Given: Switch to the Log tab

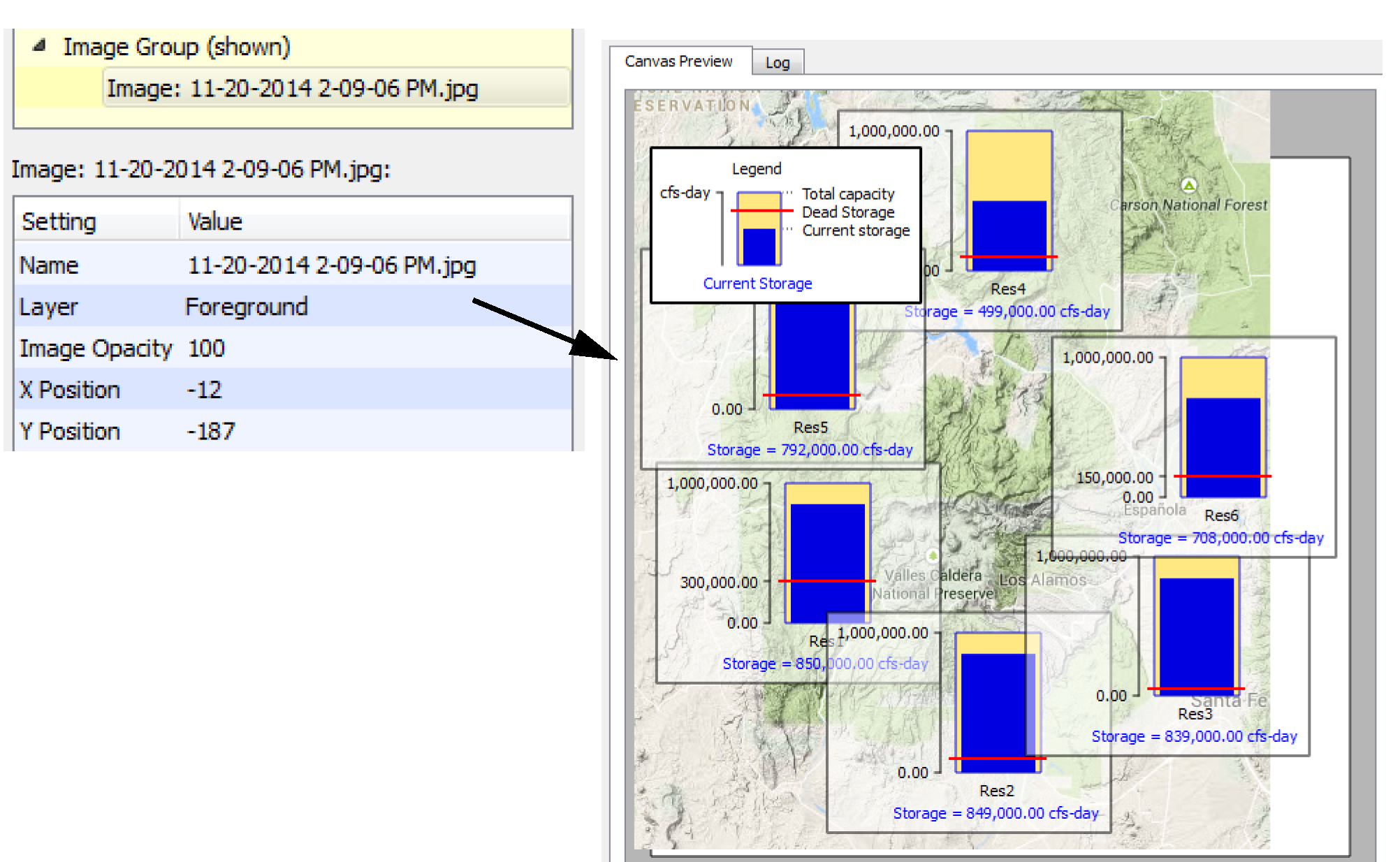Looking at the screenshot, I should pyautogui.click(x=777, y=63).
